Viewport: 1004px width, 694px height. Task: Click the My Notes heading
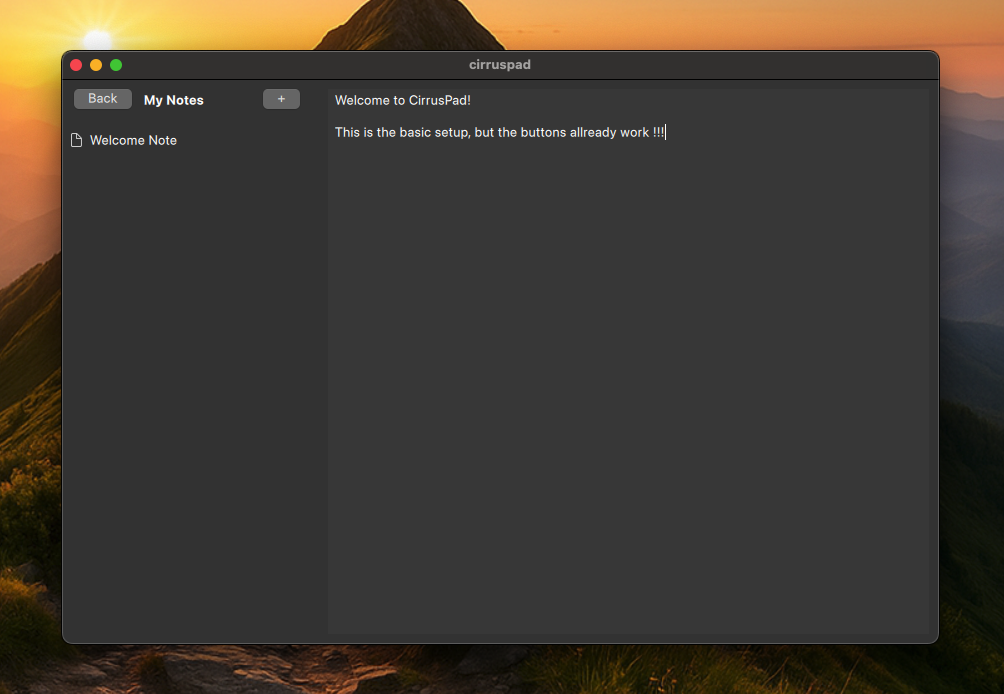(x=173, y=100)
